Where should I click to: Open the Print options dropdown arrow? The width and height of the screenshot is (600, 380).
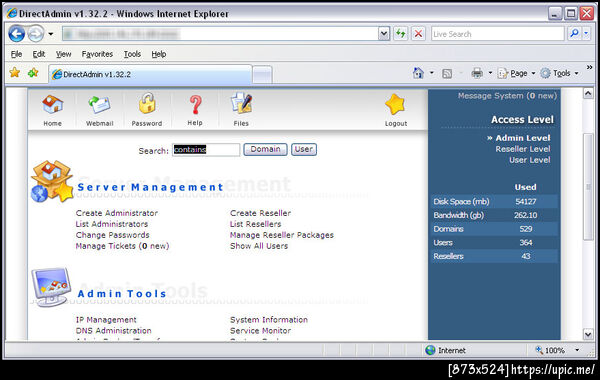pos(490,73)
